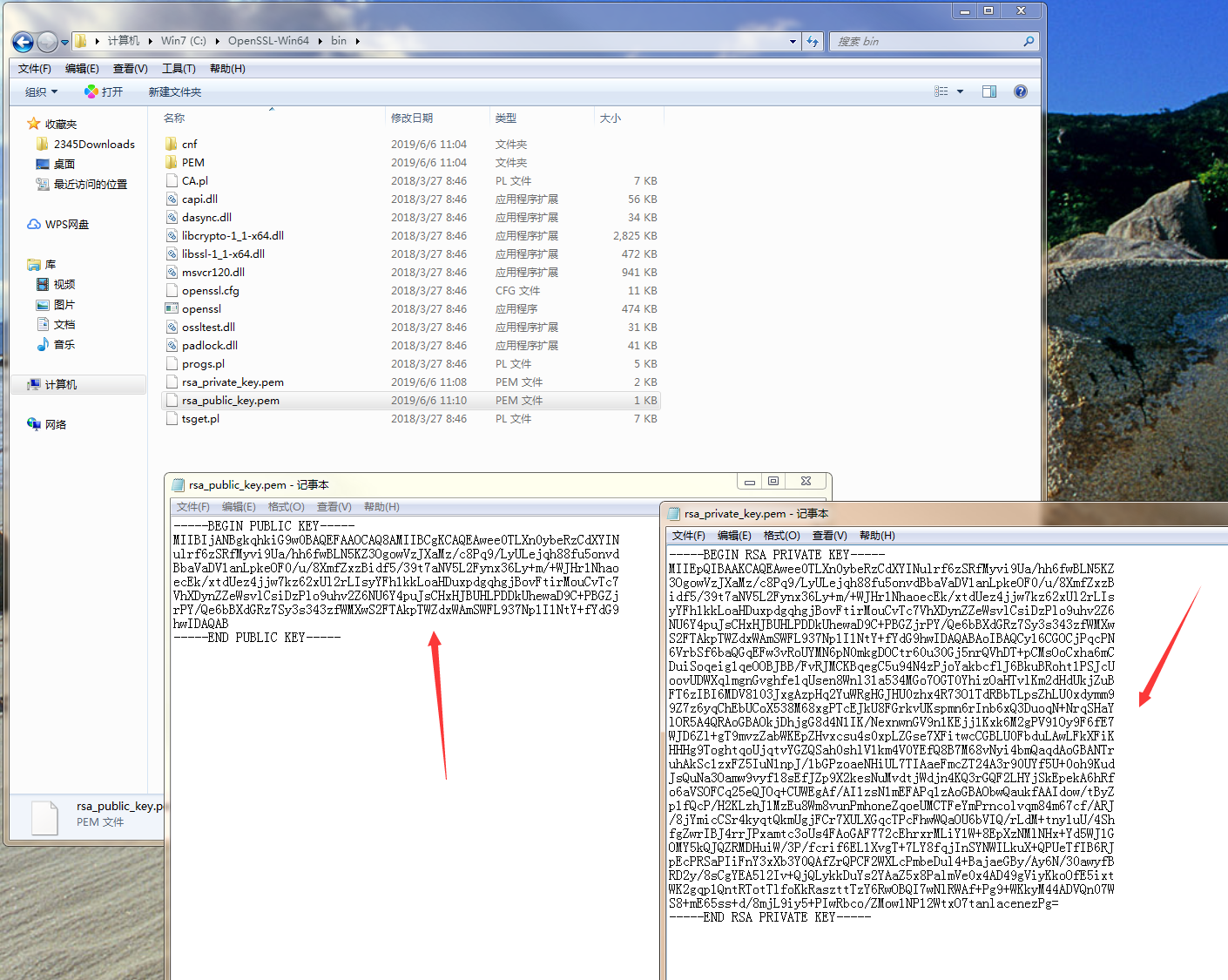Open WPS网盘 in the navigation pane
This screenshot has height=980, width=1228.
66,224
